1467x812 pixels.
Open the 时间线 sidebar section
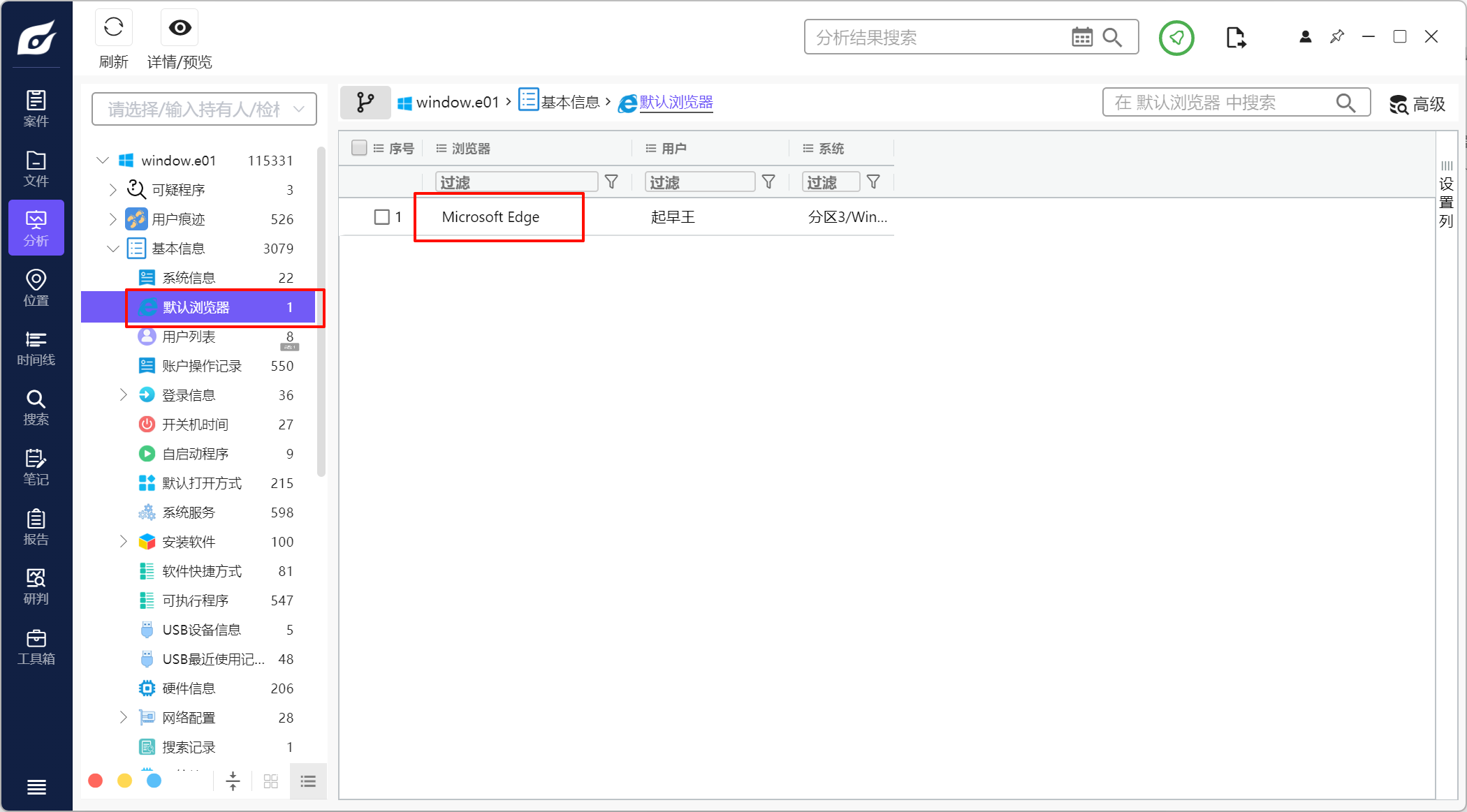[36, 348]
